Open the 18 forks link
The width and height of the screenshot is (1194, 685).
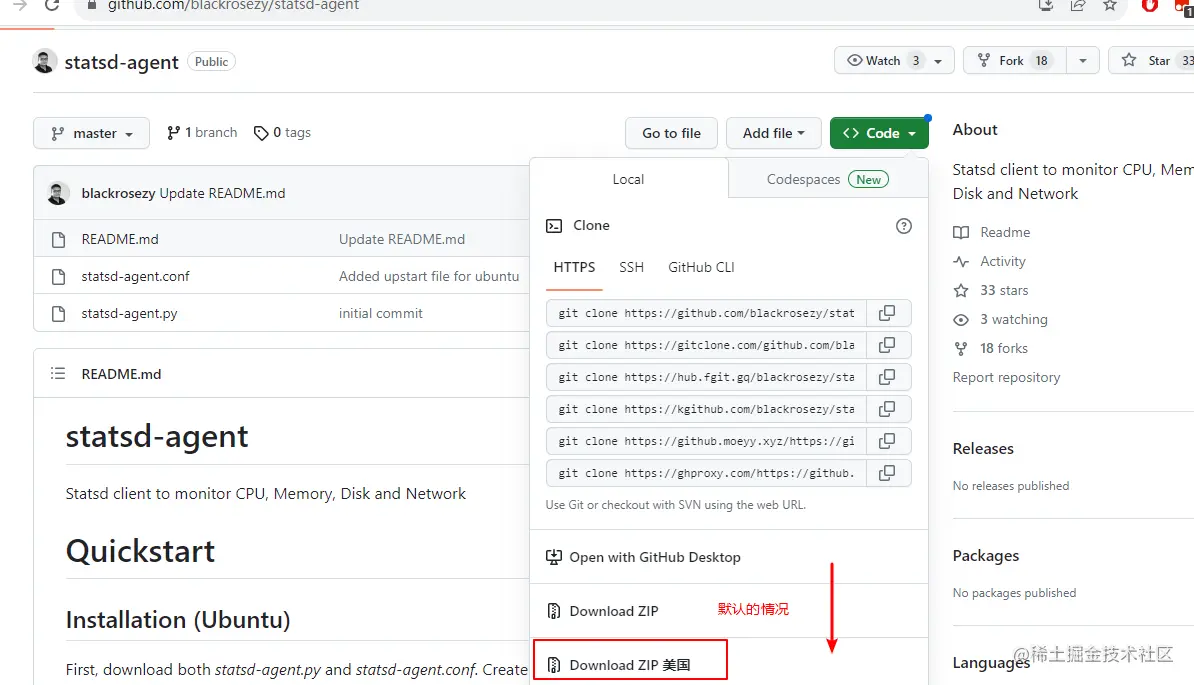coord(991,349)
